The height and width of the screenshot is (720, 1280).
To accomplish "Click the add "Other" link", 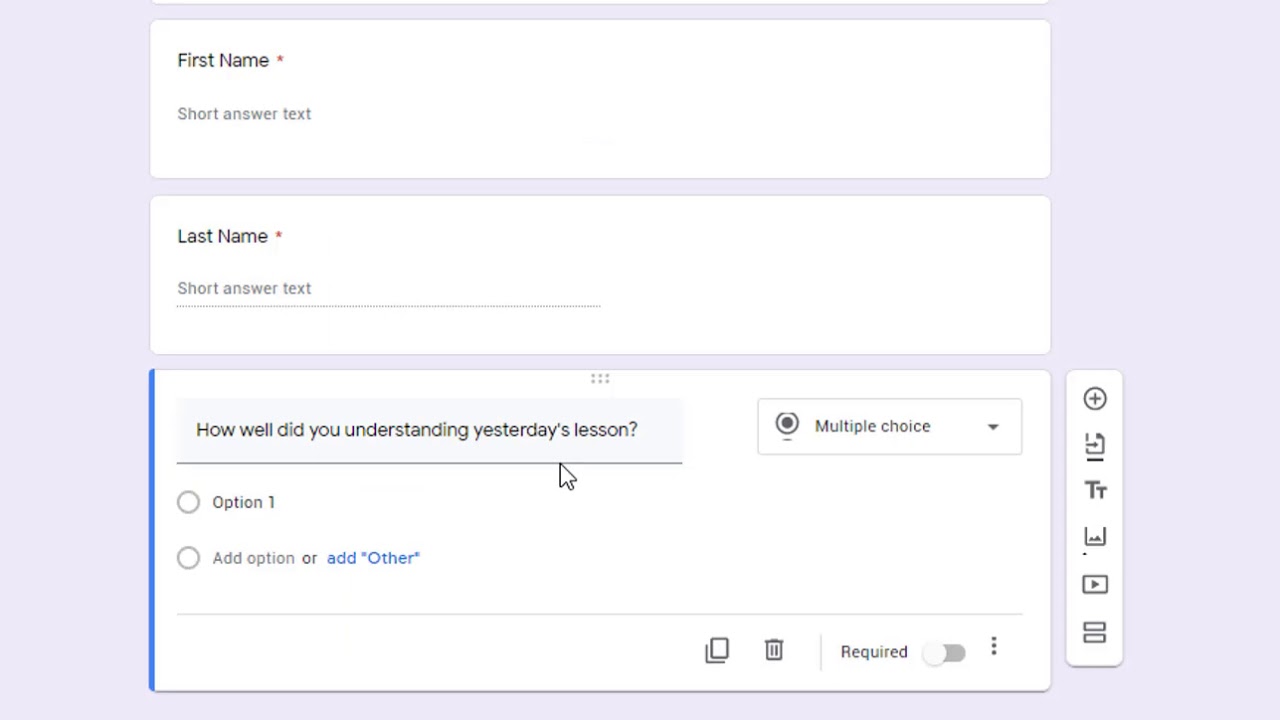I will [373, 558].
